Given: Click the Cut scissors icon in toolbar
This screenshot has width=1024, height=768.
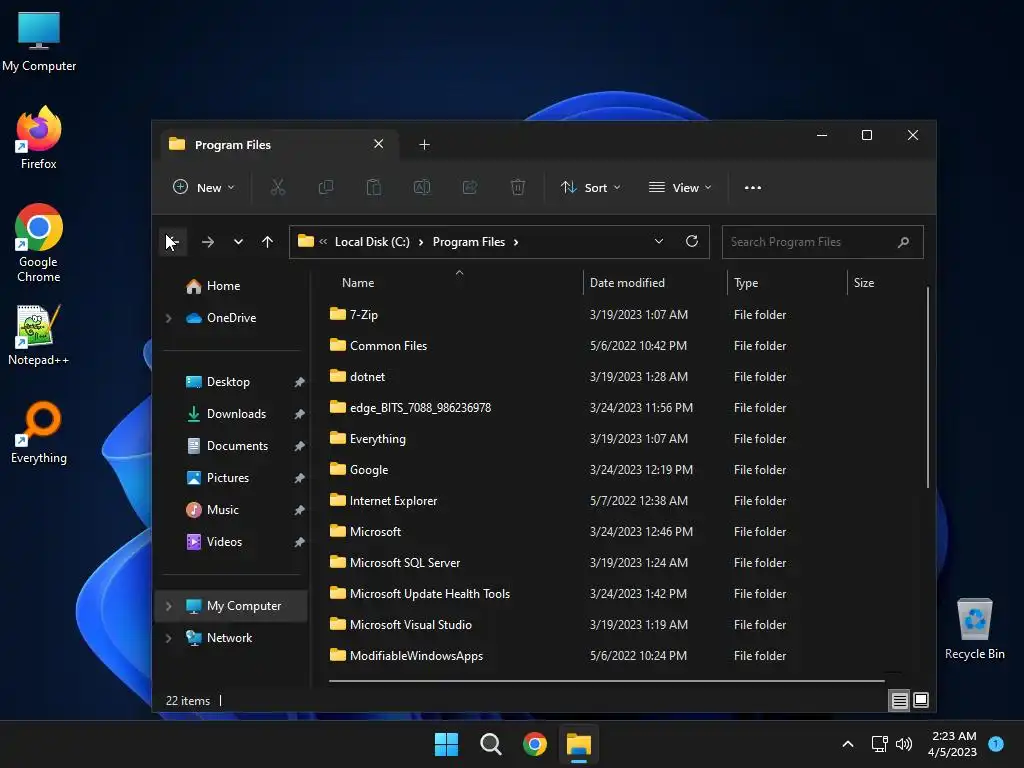Looking at the screenshot, I should click(x=278, y=187).
